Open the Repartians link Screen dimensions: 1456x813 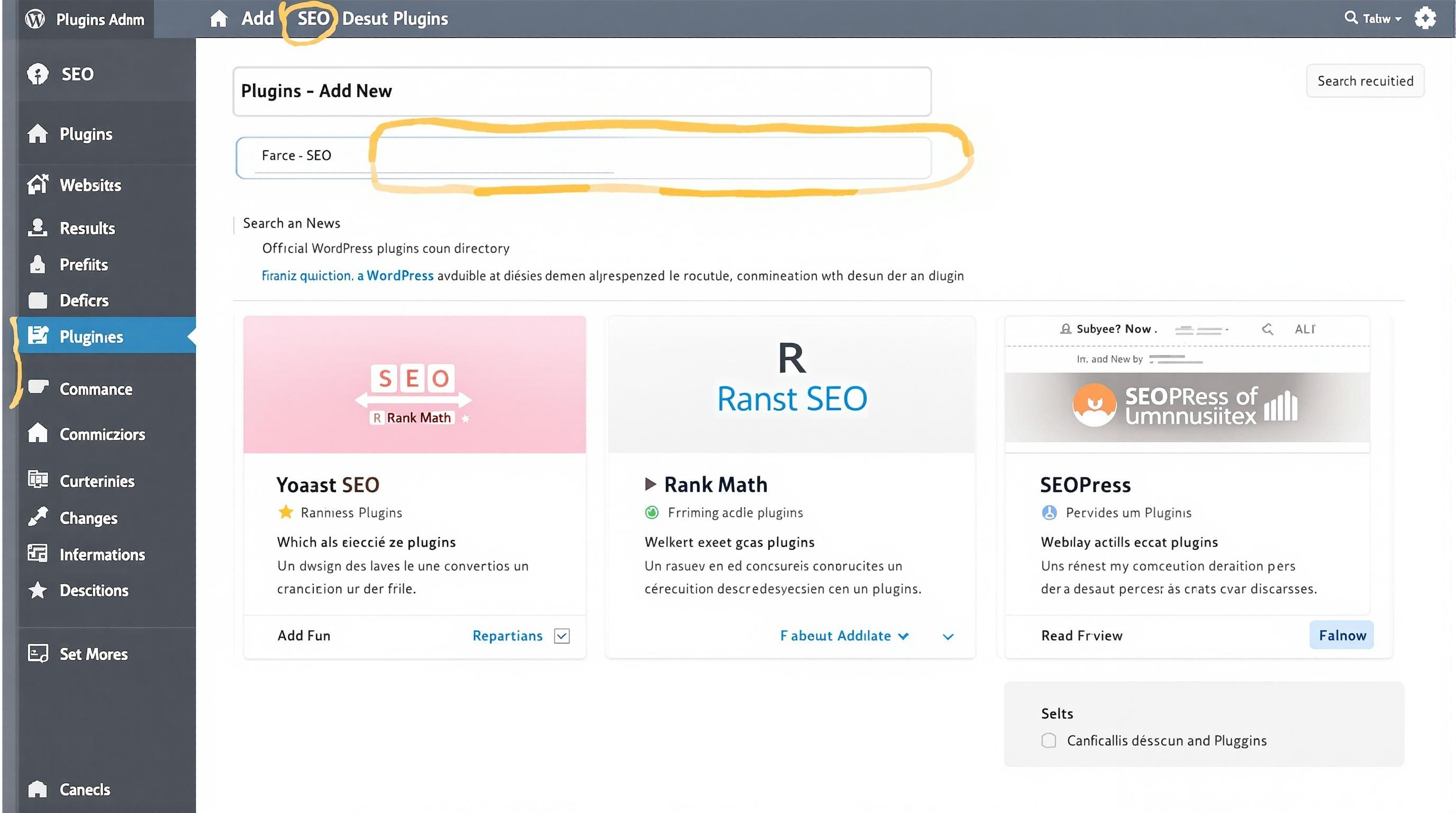(x=507, y=636)
